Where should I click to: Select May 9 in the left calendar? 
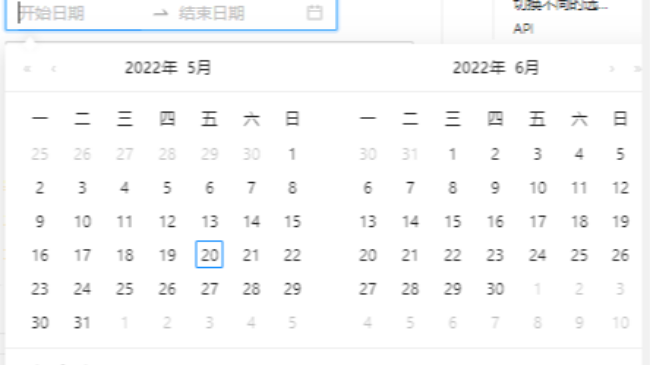[39, 221]
